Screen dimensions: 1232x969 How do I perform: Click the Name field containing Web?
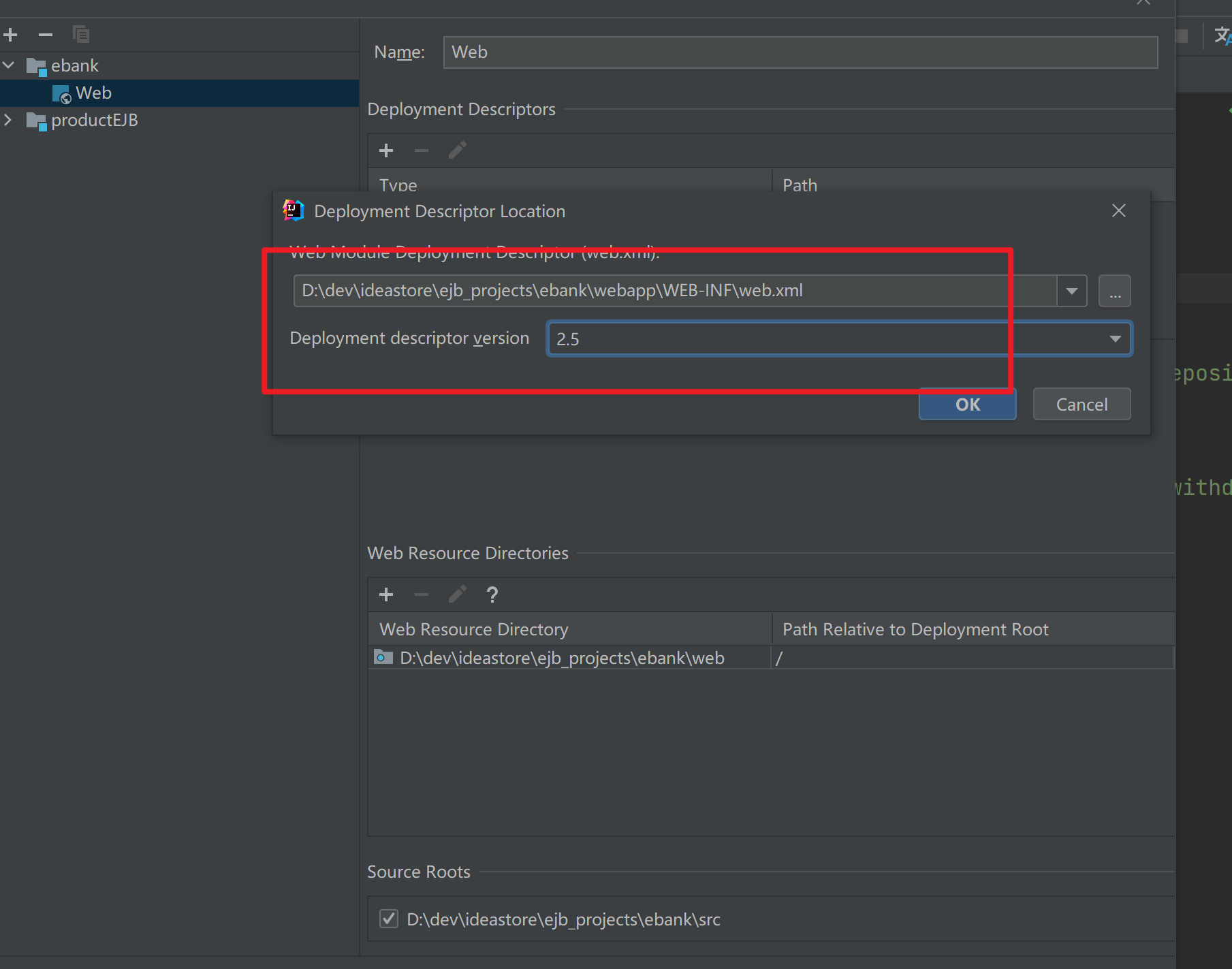800,52
